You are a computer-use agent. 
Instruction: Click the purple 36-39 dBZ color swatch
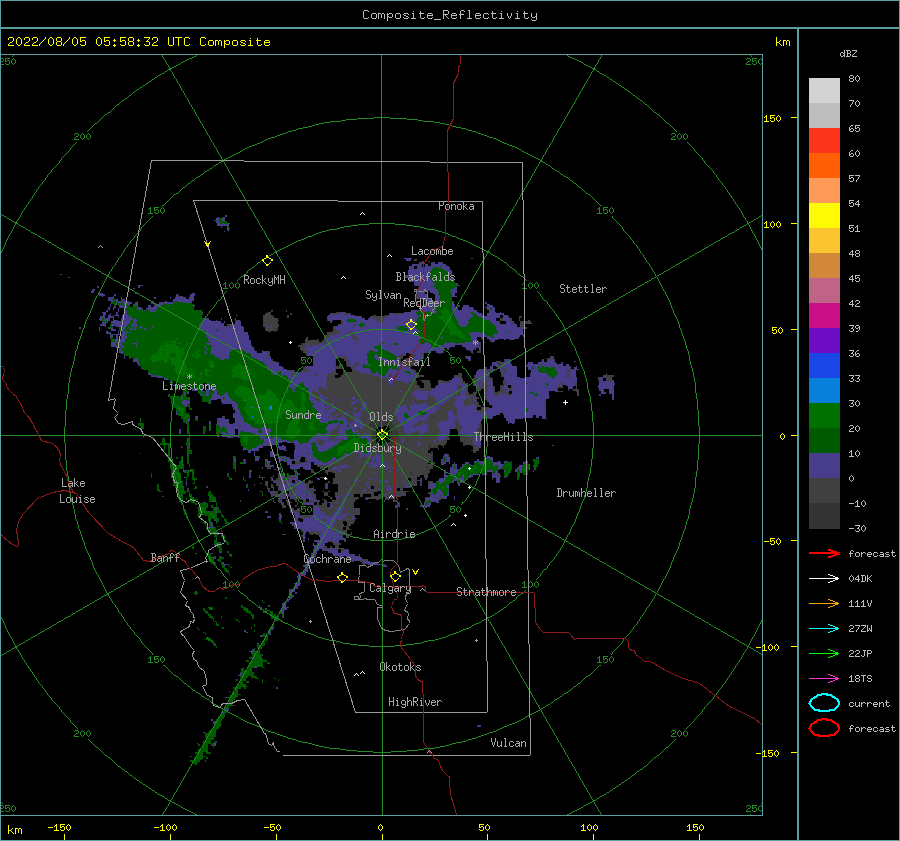click(x=824, y=340)
